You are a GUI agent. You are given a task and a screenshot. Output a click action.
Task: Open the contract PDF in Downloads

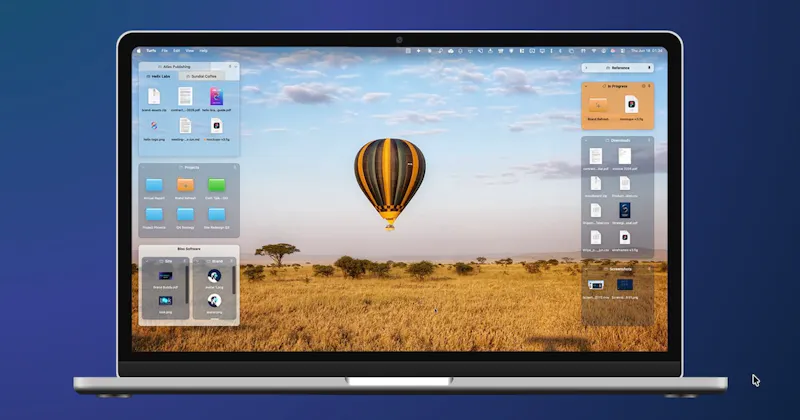595,156
